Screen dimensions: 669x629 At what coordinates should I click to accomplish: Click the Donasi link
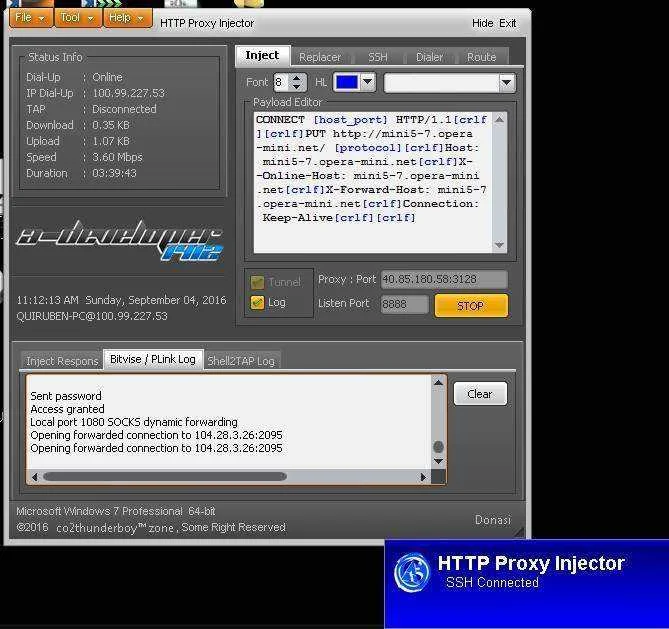tap(493, 520)
